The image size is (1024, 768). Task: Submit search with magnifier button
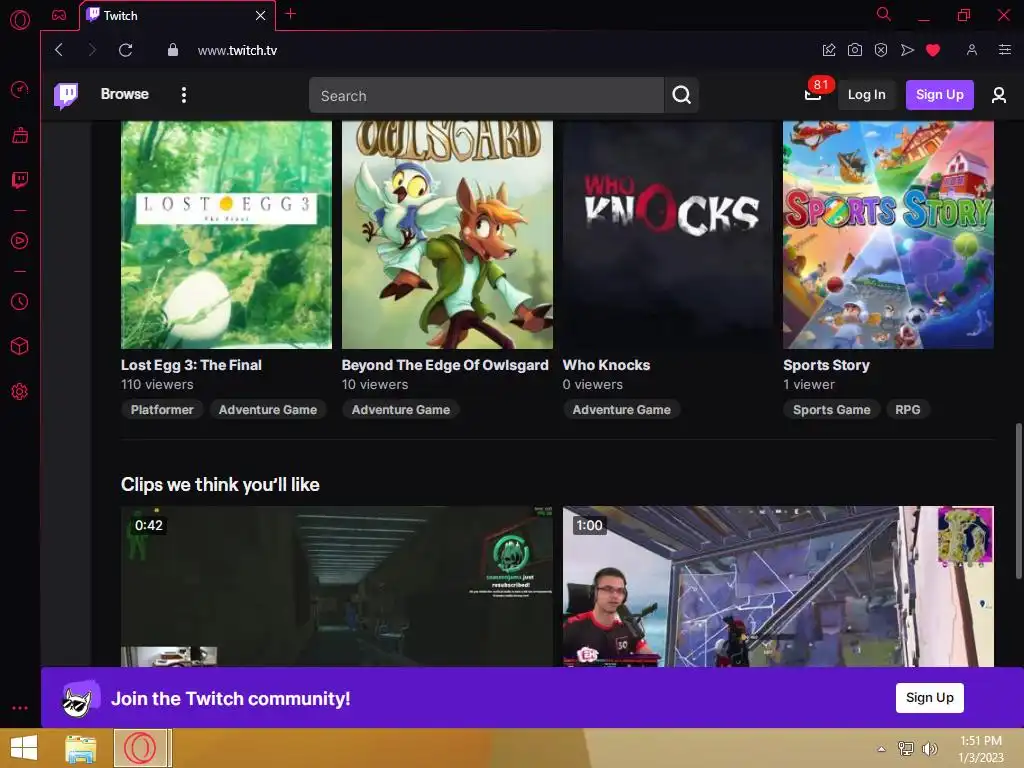682,95
